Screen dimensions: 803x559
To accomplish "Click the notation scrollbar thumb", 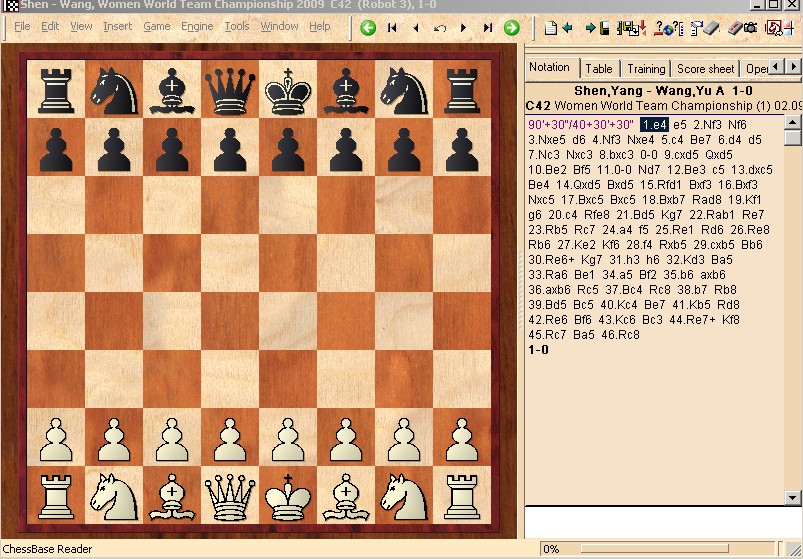I will 792,137.
